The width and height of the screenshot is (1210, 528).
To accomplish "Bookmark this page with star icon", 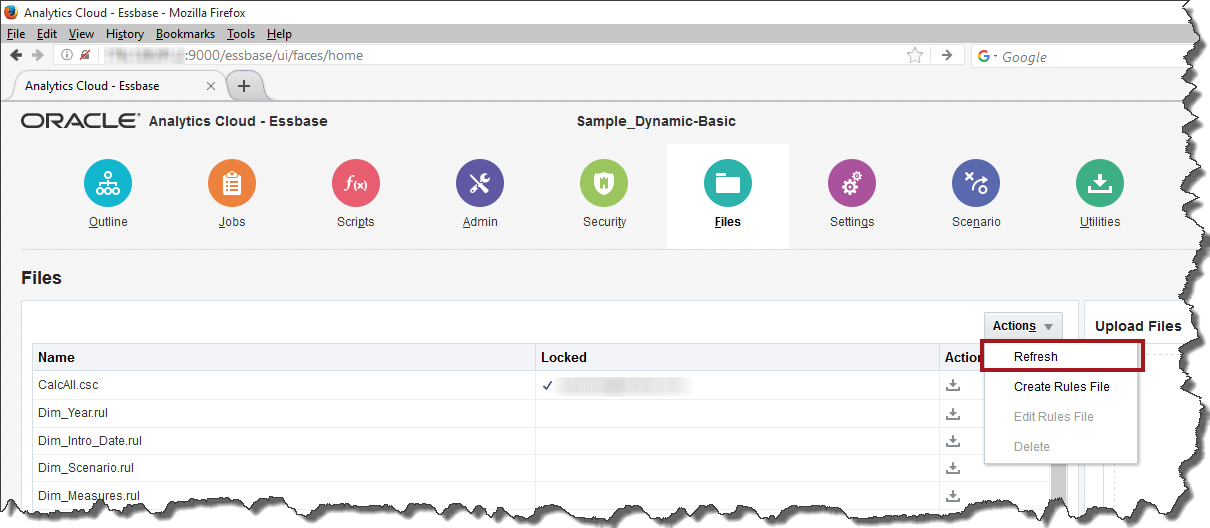I will pyautogui.click(x=915, y=56).
